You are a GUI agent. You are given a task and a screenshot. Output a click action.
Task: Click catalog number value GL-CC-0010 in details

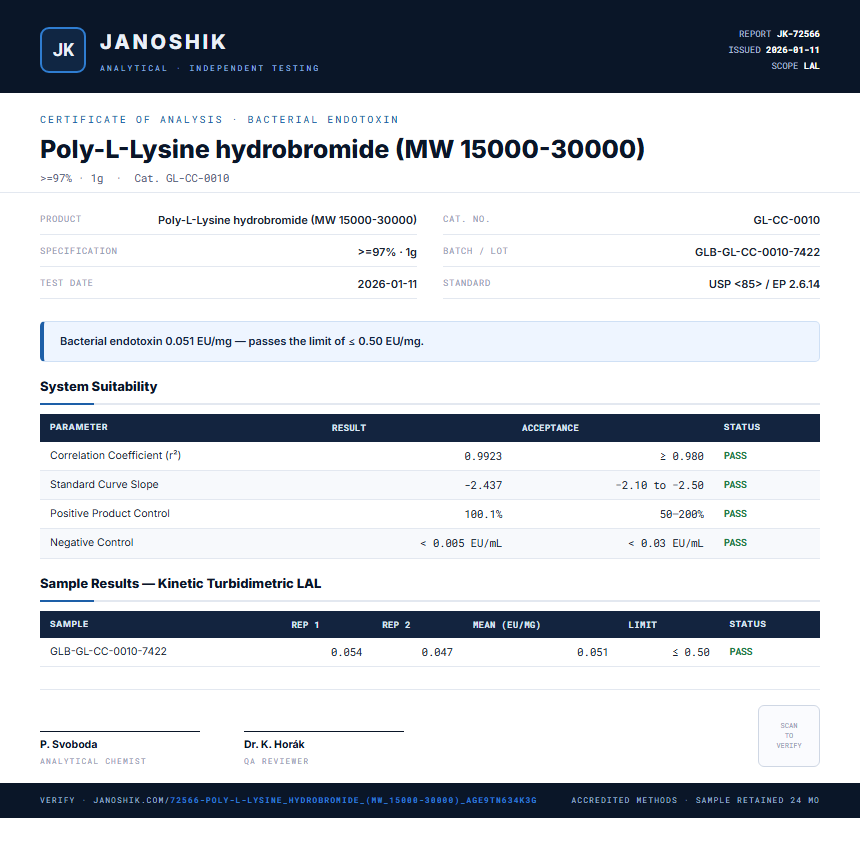[787, 220]
